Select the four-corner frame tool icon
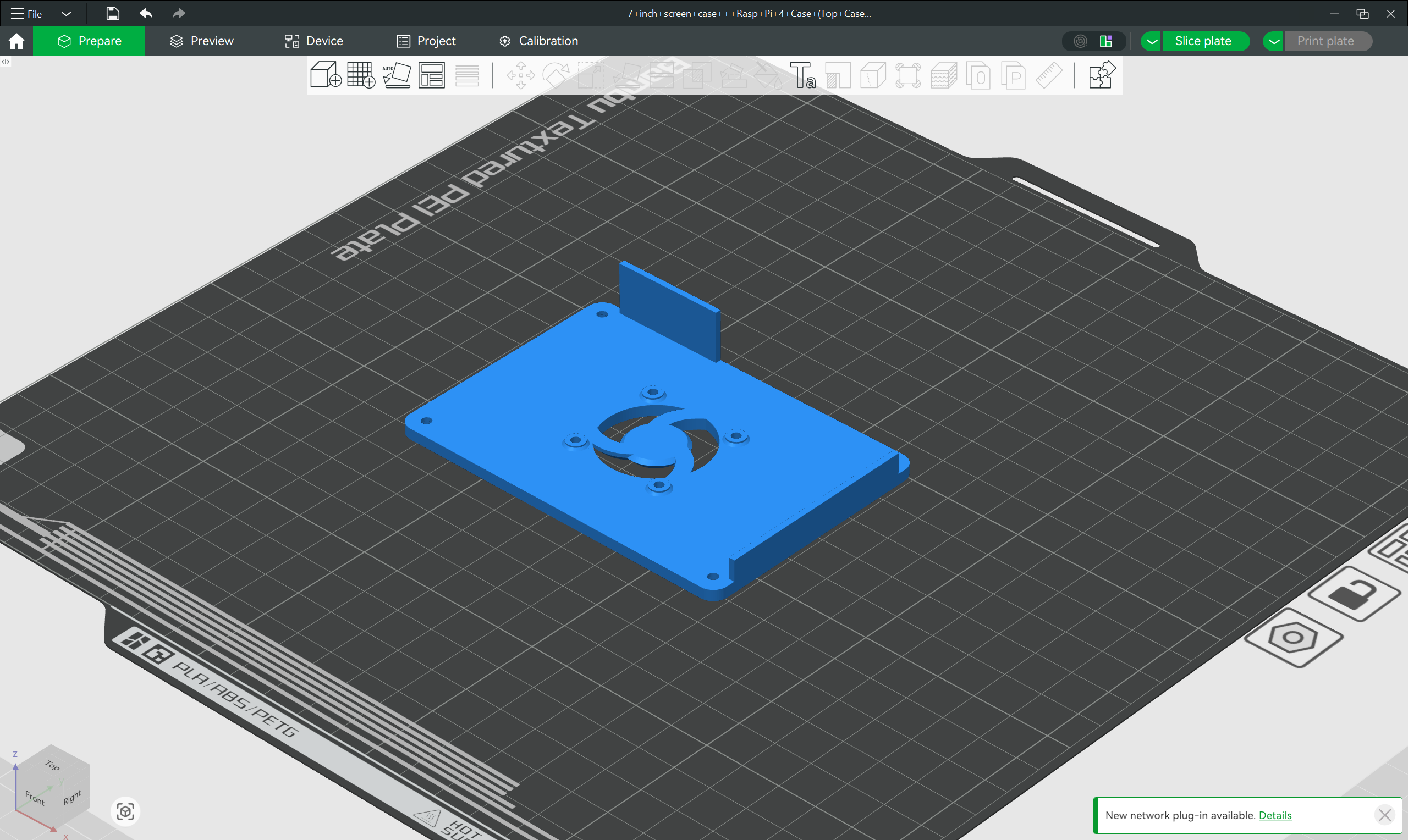1408x840 pixels. click(908, 75)
